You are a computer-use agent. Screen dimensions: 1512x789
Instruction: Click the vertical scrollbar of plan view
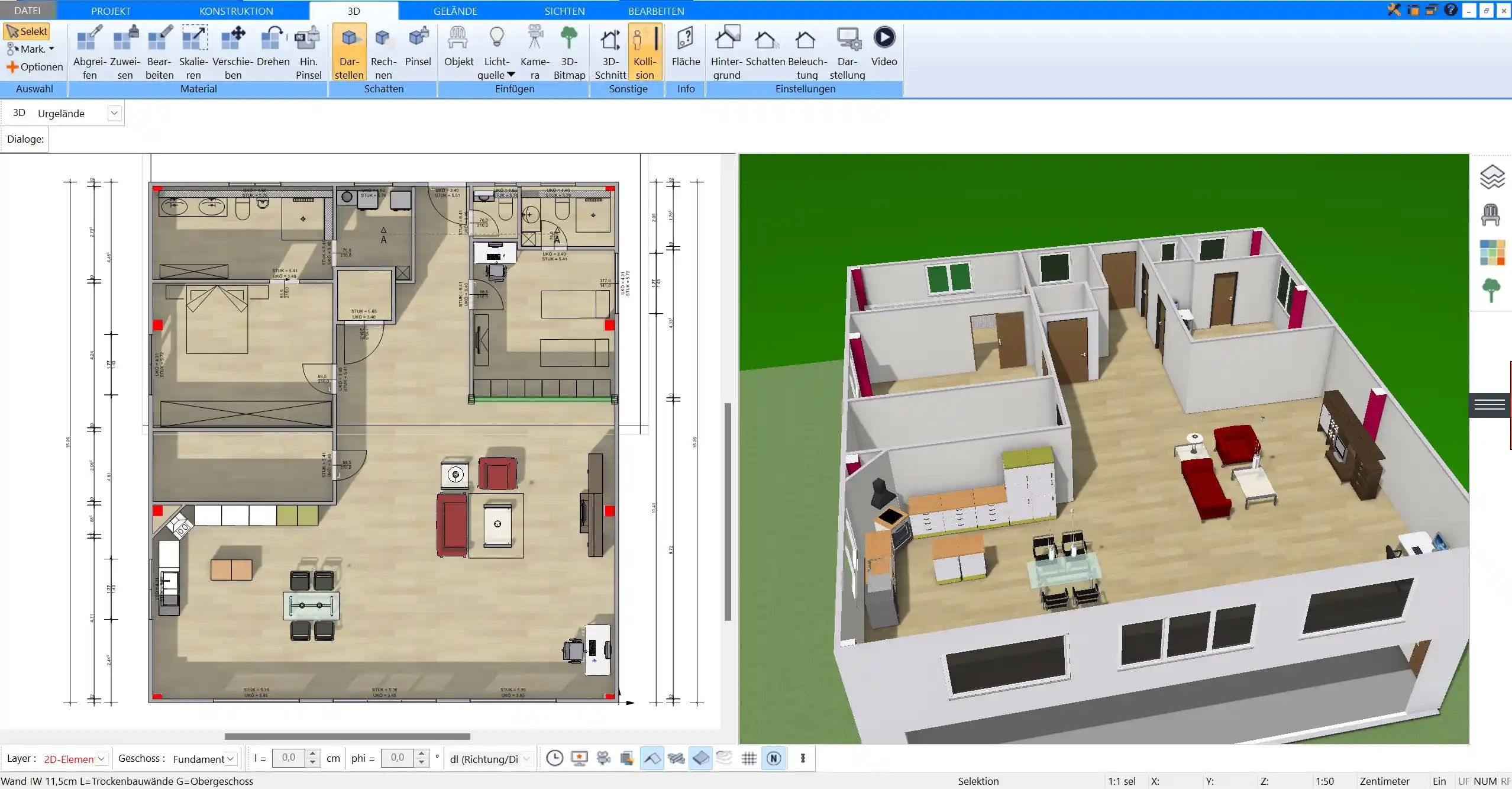728,511
